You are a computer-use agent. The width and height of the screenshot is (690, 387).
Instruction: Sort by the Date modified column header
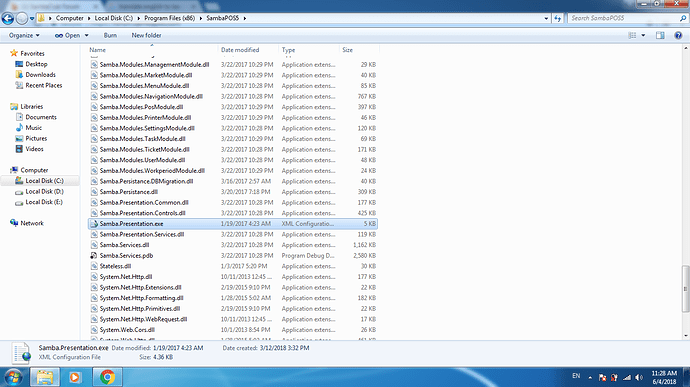(240, 50)
